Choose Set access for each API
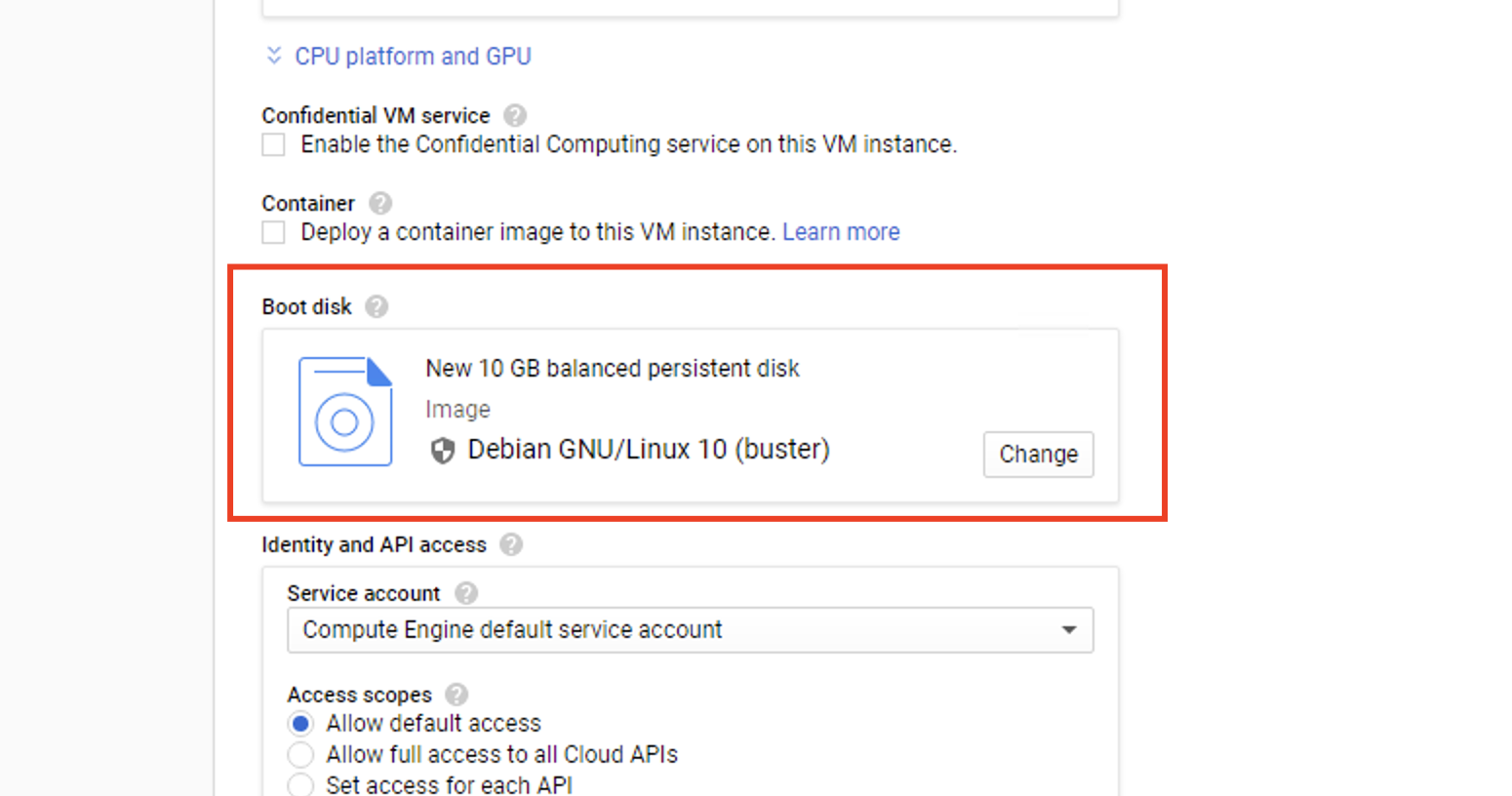The image size is (1512, 796). (x=300, y=785)
